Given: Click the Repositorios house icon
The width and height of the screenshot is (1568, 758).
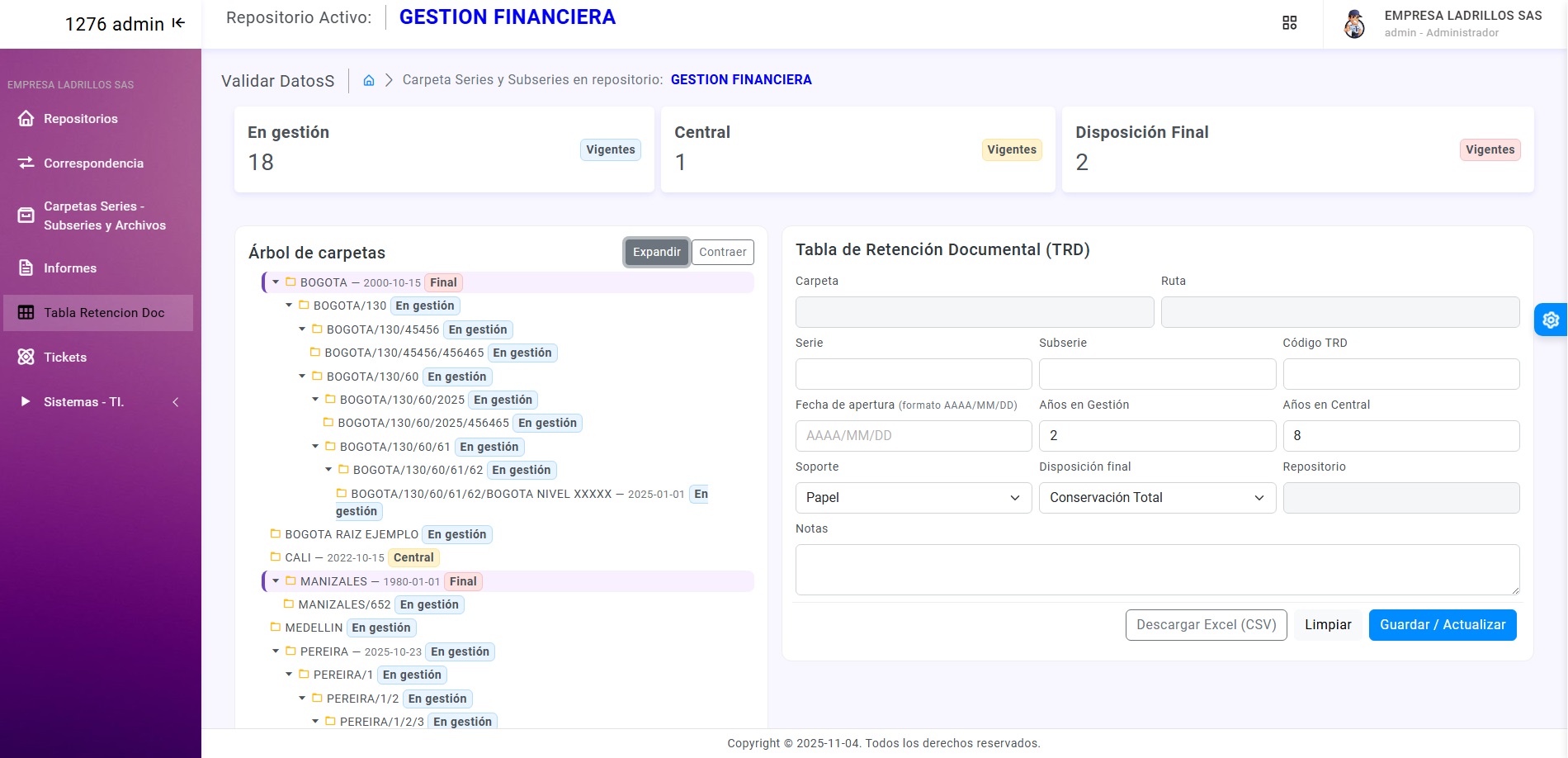Looking at the screenshot, I should coord(26,118).
